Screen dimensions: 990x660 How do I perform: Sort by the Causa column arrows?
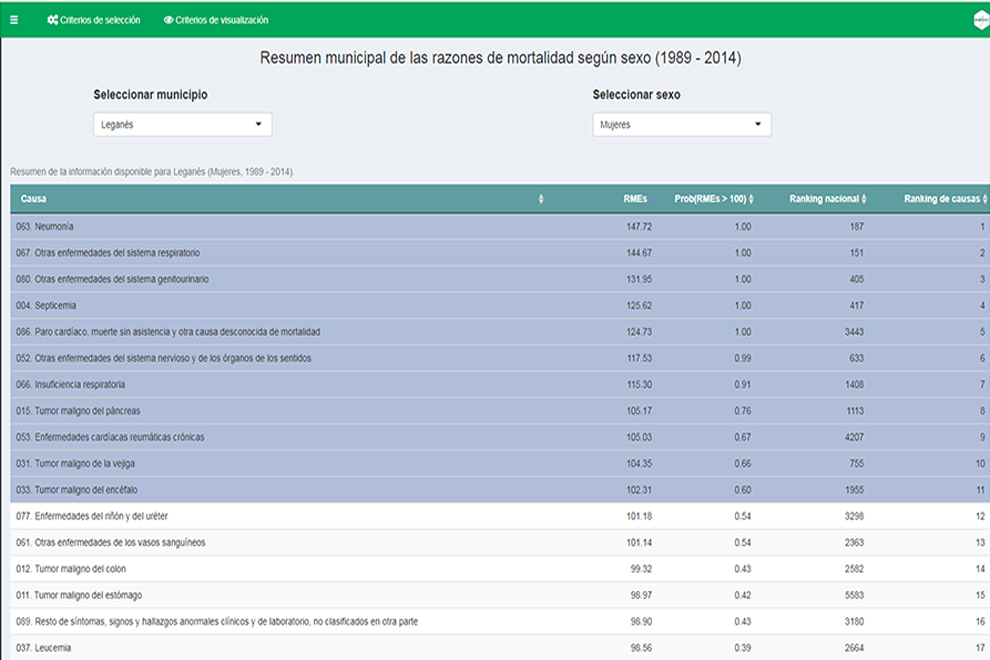[x=541, y=199]
